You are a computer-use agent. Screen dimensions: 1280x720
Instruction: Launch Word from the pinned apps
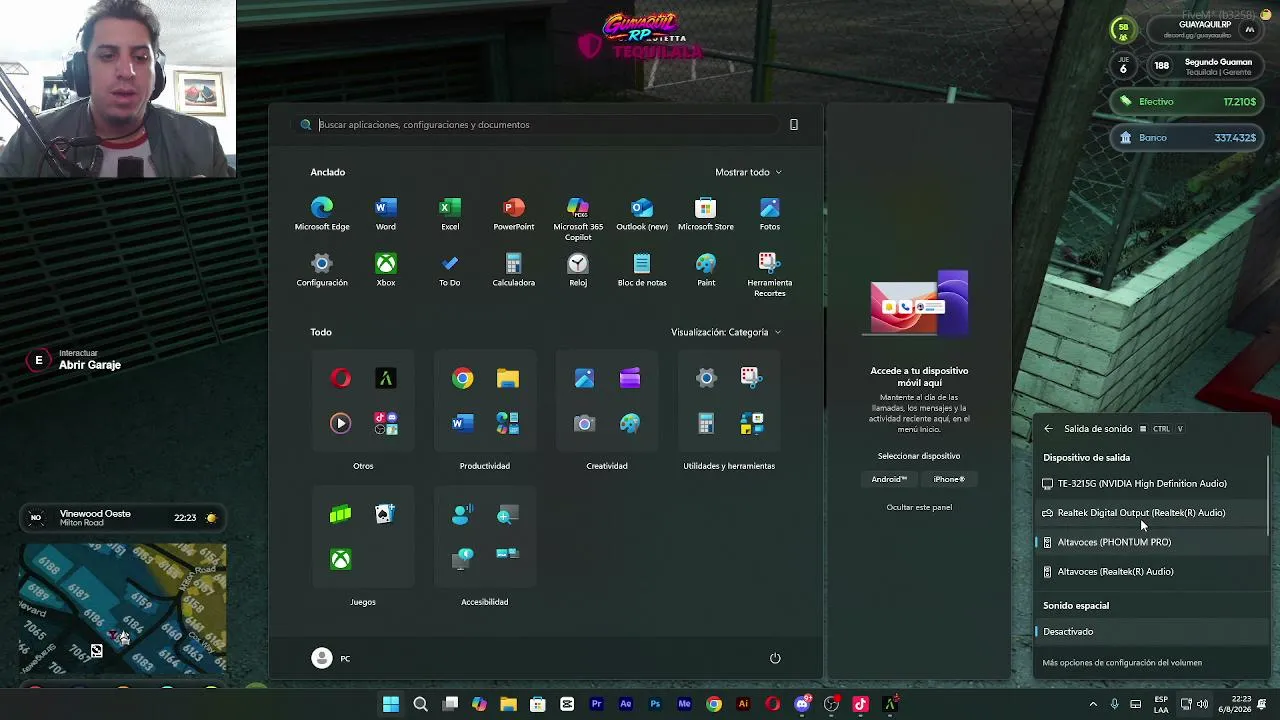[386, 214]
